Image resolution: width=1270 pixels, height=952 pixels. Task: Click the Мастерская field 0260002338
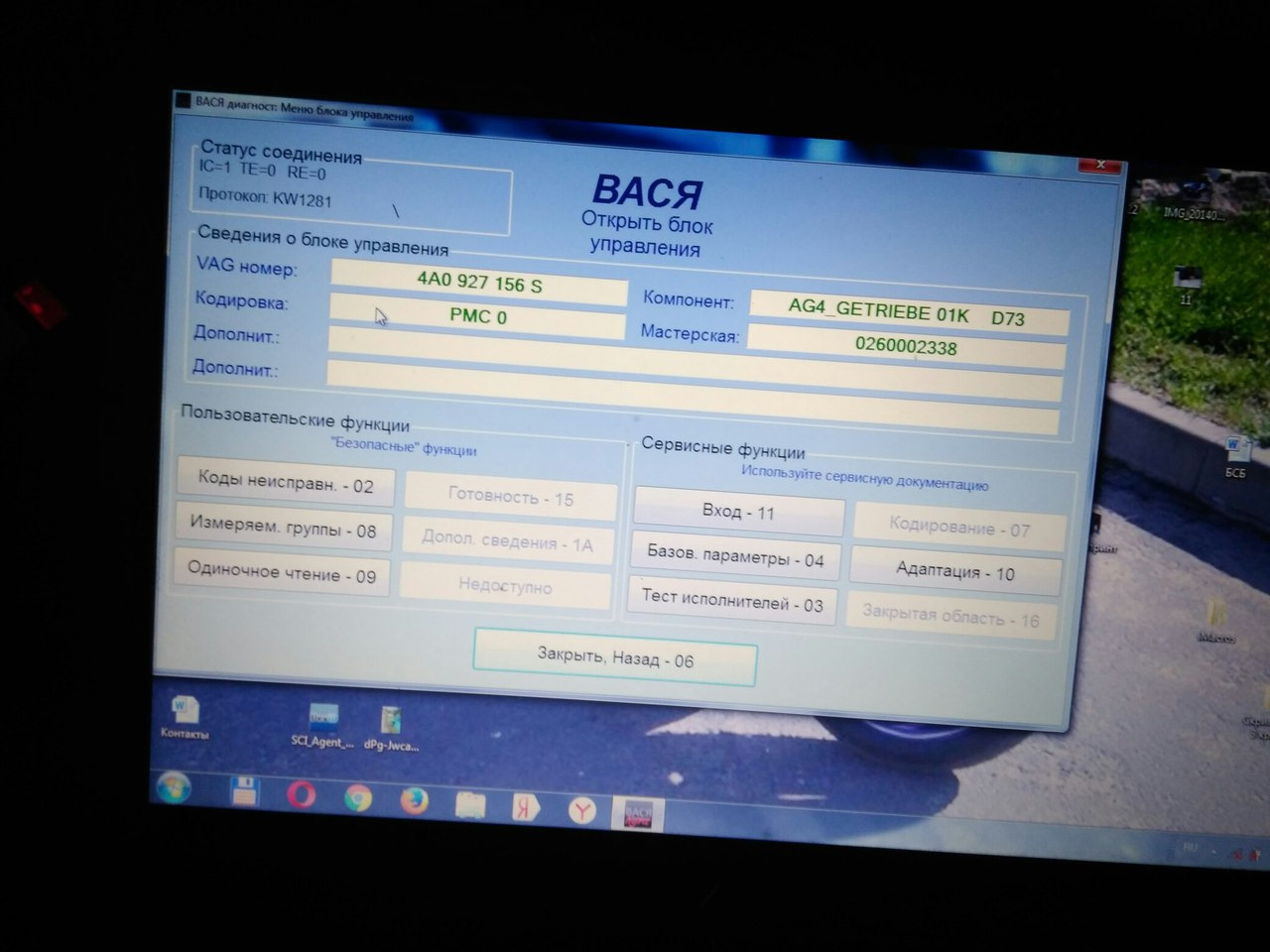click(906, 347)
